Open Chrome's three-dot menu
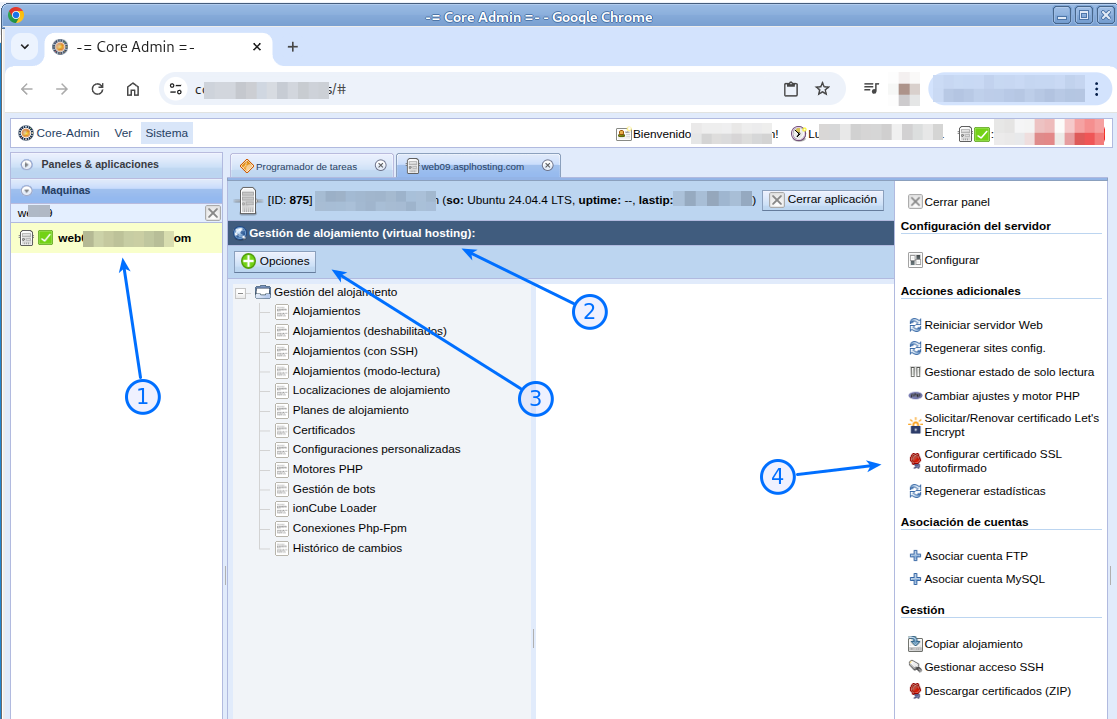This screenshot has width=1117, height=719. click(x=1096, y=89)
